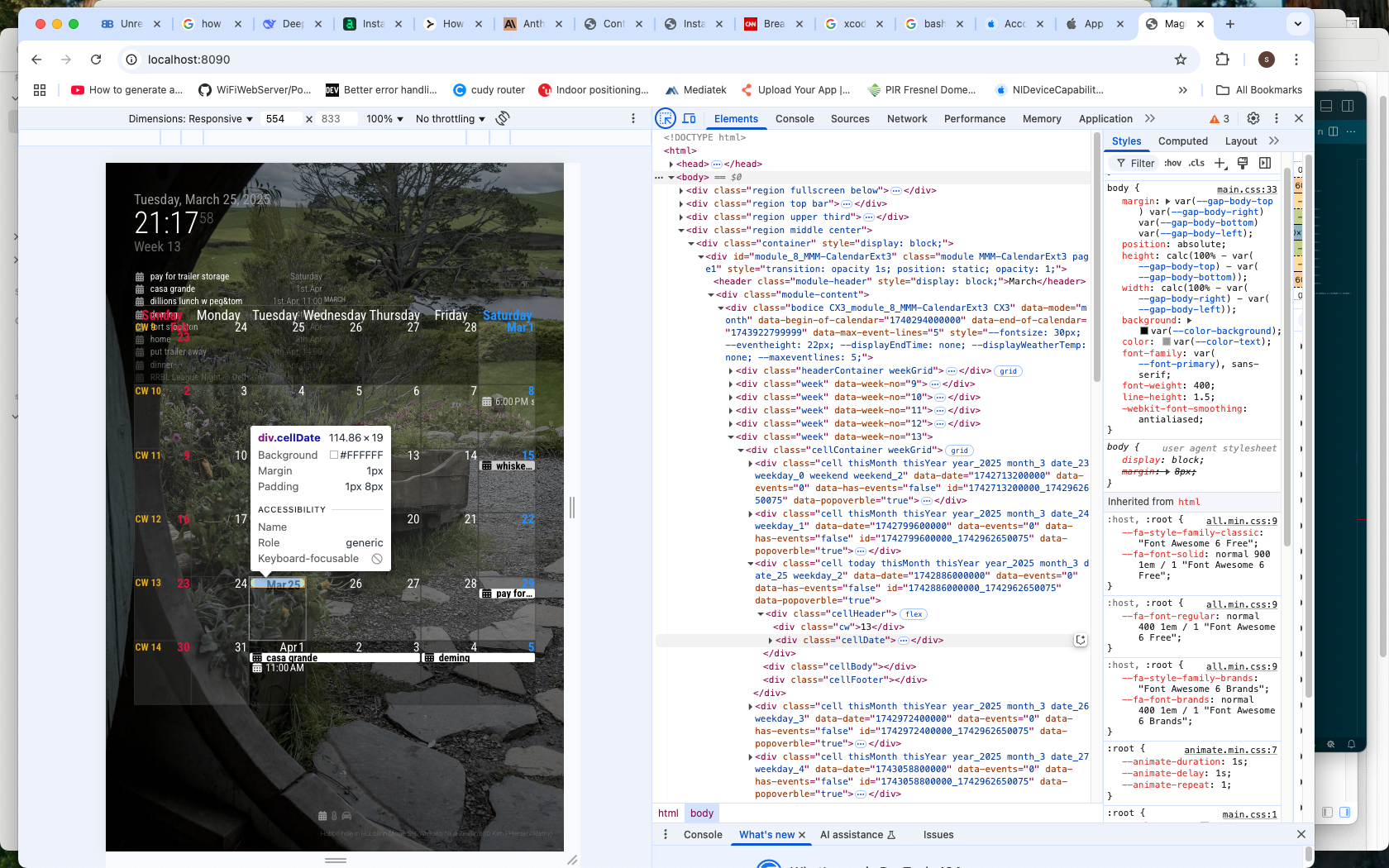This screenshot has width=1389, height=868.
Task: Click the background color swatch in Styles
Action: coord(1144,331)
